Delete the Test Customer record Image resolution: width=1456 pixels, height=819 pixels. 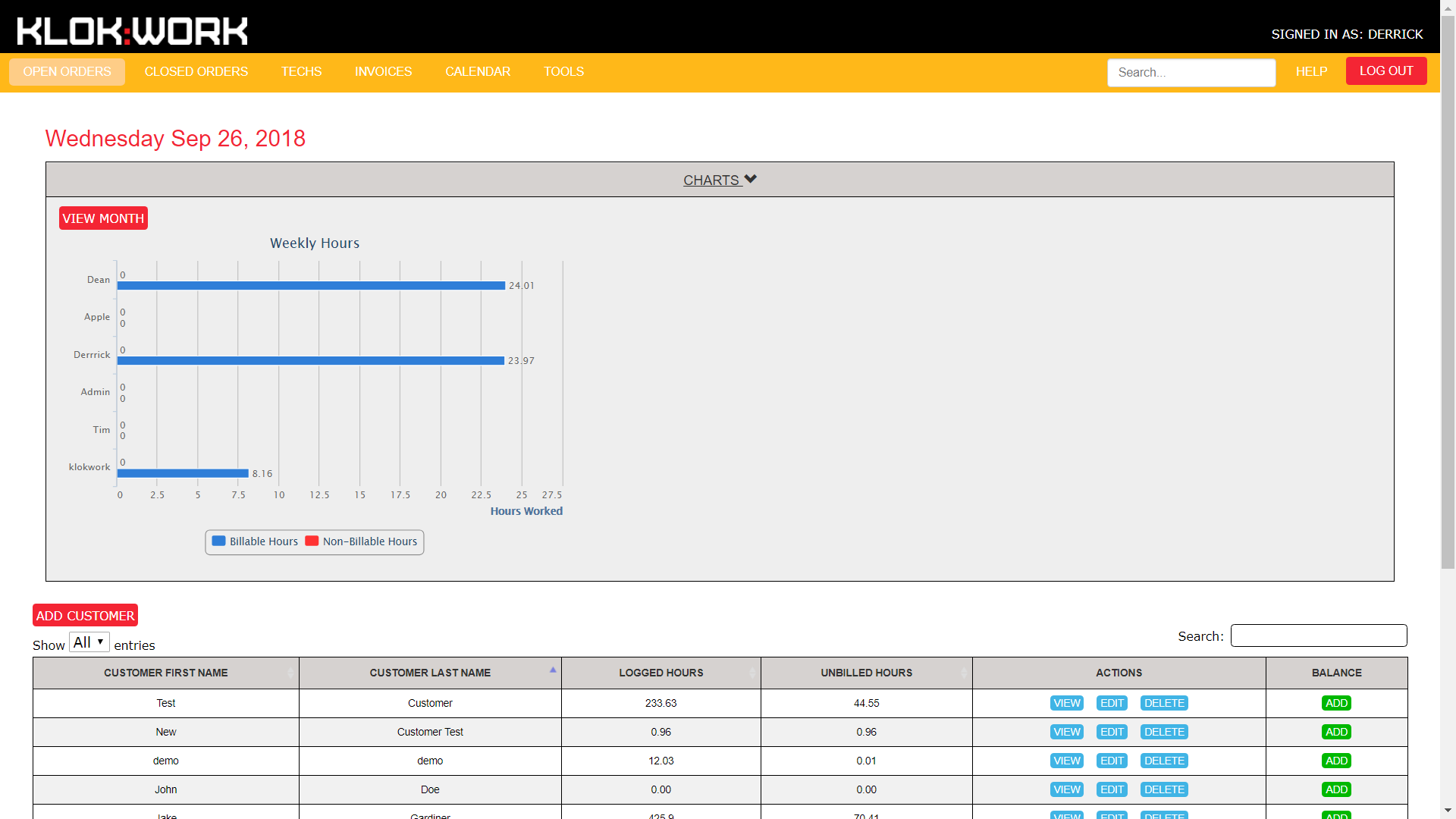pos(1164,703)
